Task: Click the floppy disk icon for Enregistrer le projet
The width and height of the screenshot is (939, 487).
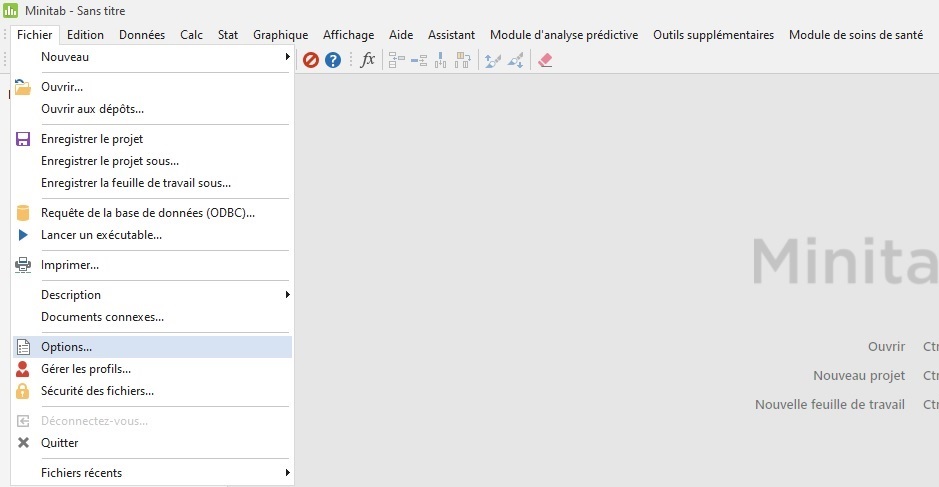Action: pyautogui.click(x=23, y=139)
